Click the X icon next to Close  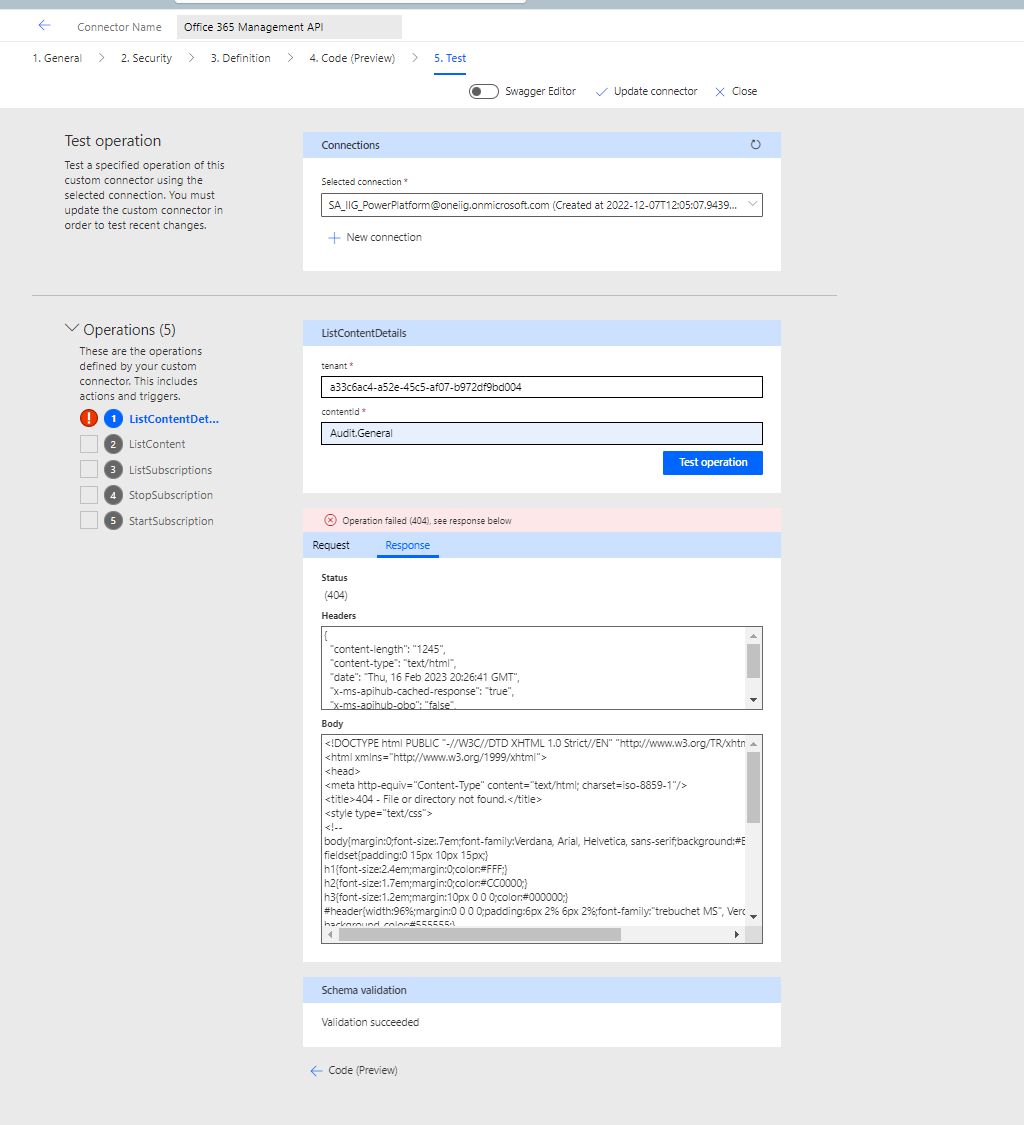pyautogui.click(x=720, y=92)
